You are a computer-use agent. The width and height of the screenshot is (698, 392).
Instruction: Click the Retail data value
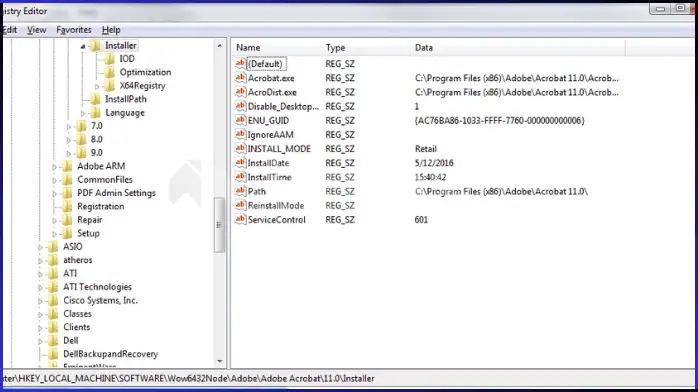(426, 149)
